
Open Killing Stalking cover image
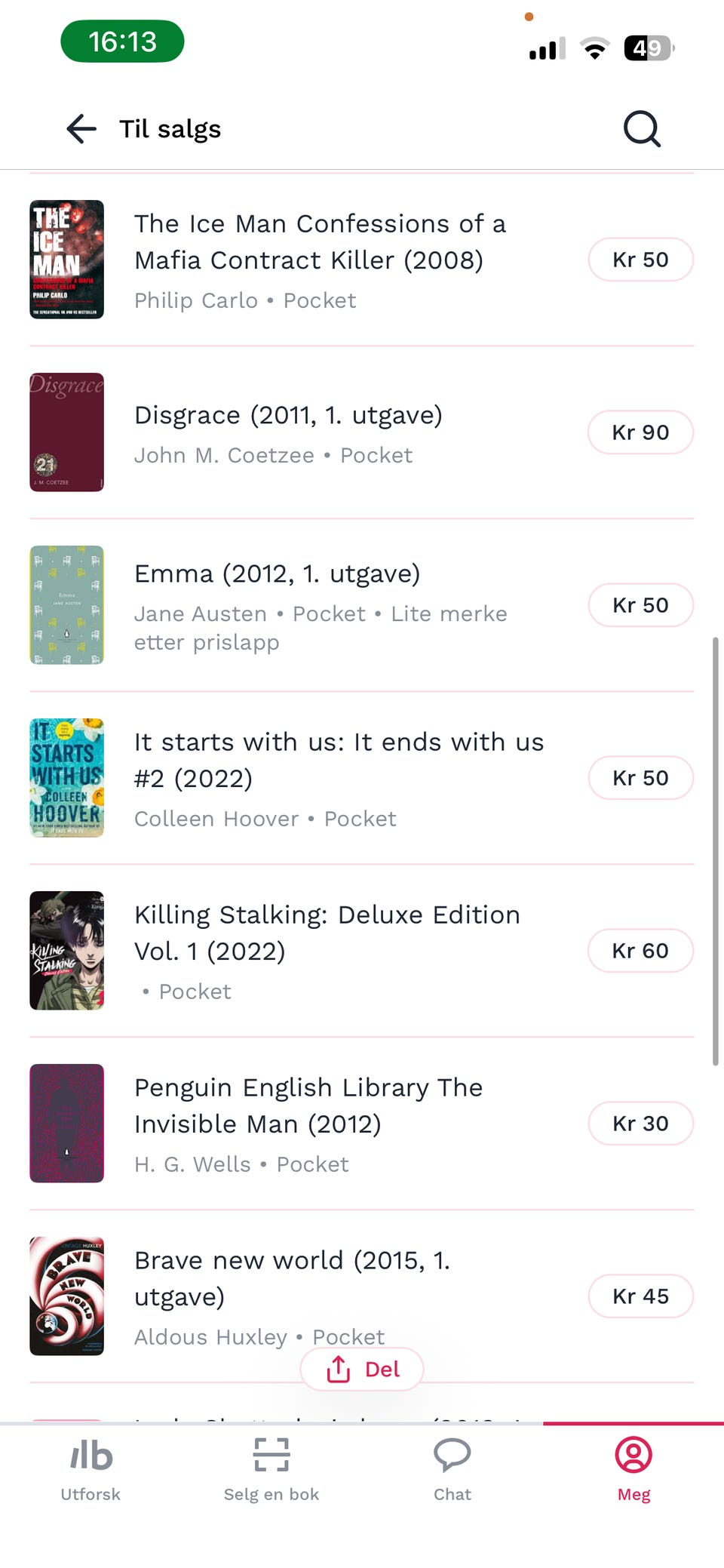tap(66, 951)
